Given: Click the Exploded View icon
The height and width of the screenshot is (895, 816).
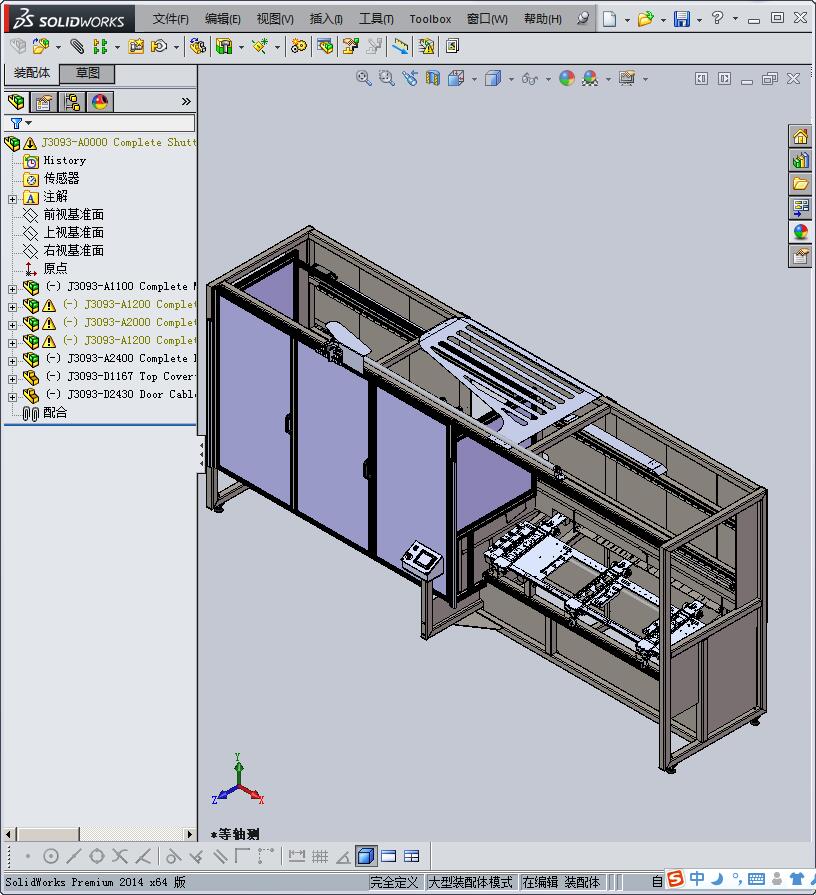Looking at the screenshot, I should (x=350, y=46).
